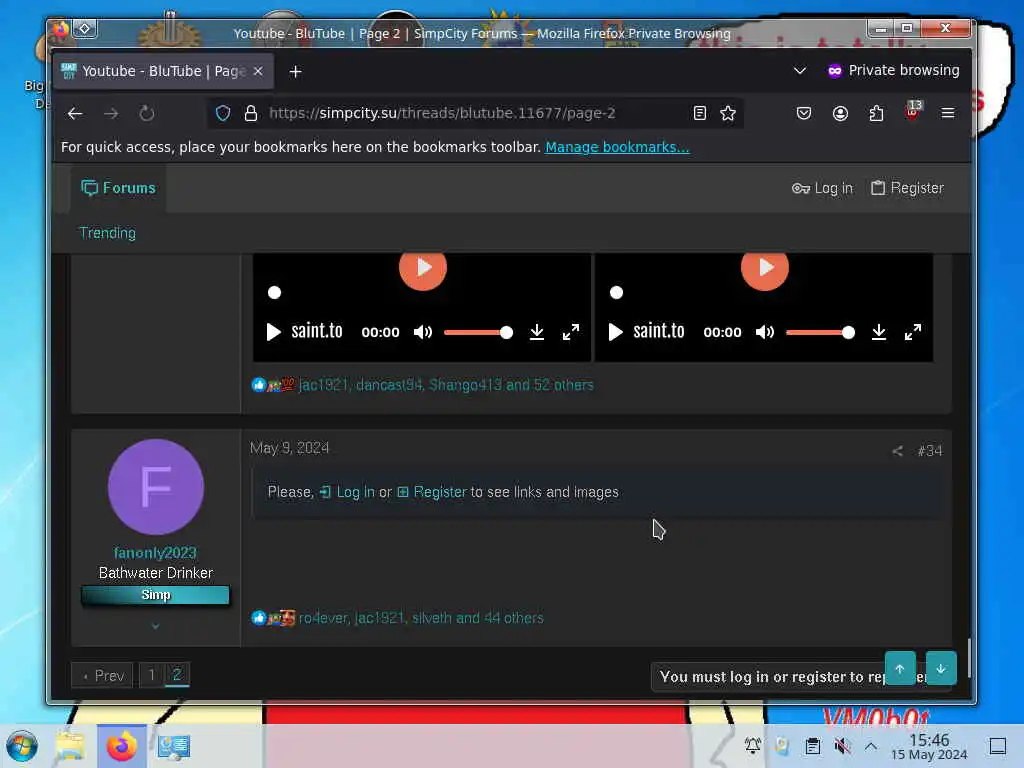Viewport: 1024px width, 768px height.
Task: Bookmark this page with the star icon
Action: 728,114
